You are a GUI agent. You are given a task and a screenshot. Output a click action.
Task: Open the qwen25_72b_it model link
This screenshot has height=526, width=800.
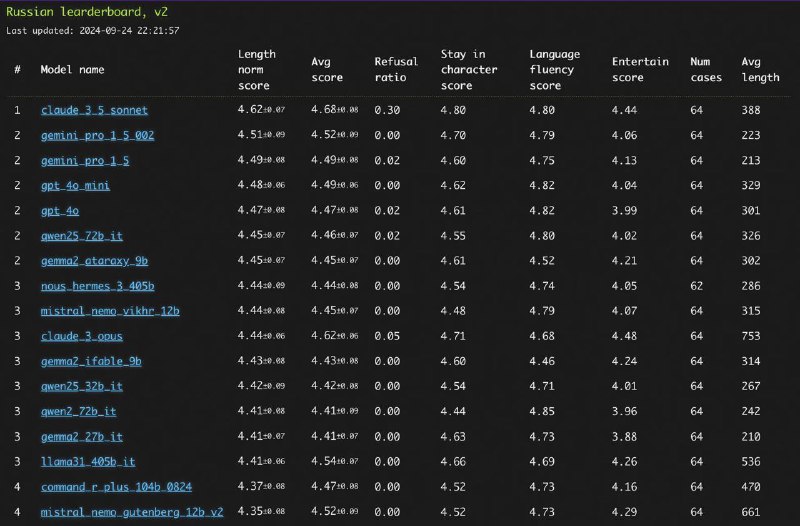[x=82, y=236]
